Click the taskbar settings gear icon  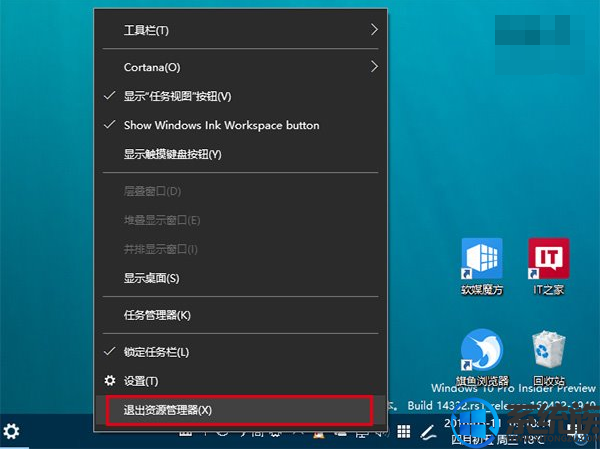click(x=11, y=431)
